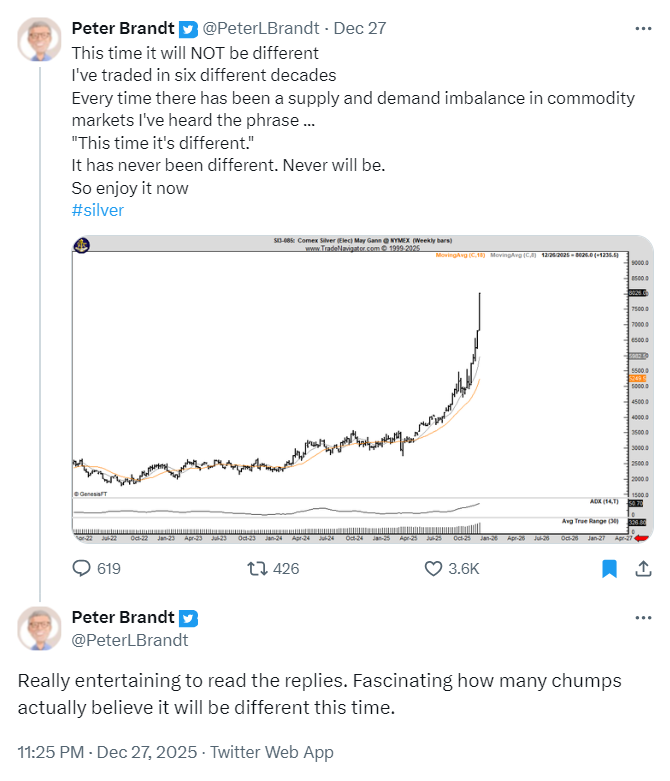Click the 426 retweet count
This screenshot has height=781, width=670.
point(285,569)
